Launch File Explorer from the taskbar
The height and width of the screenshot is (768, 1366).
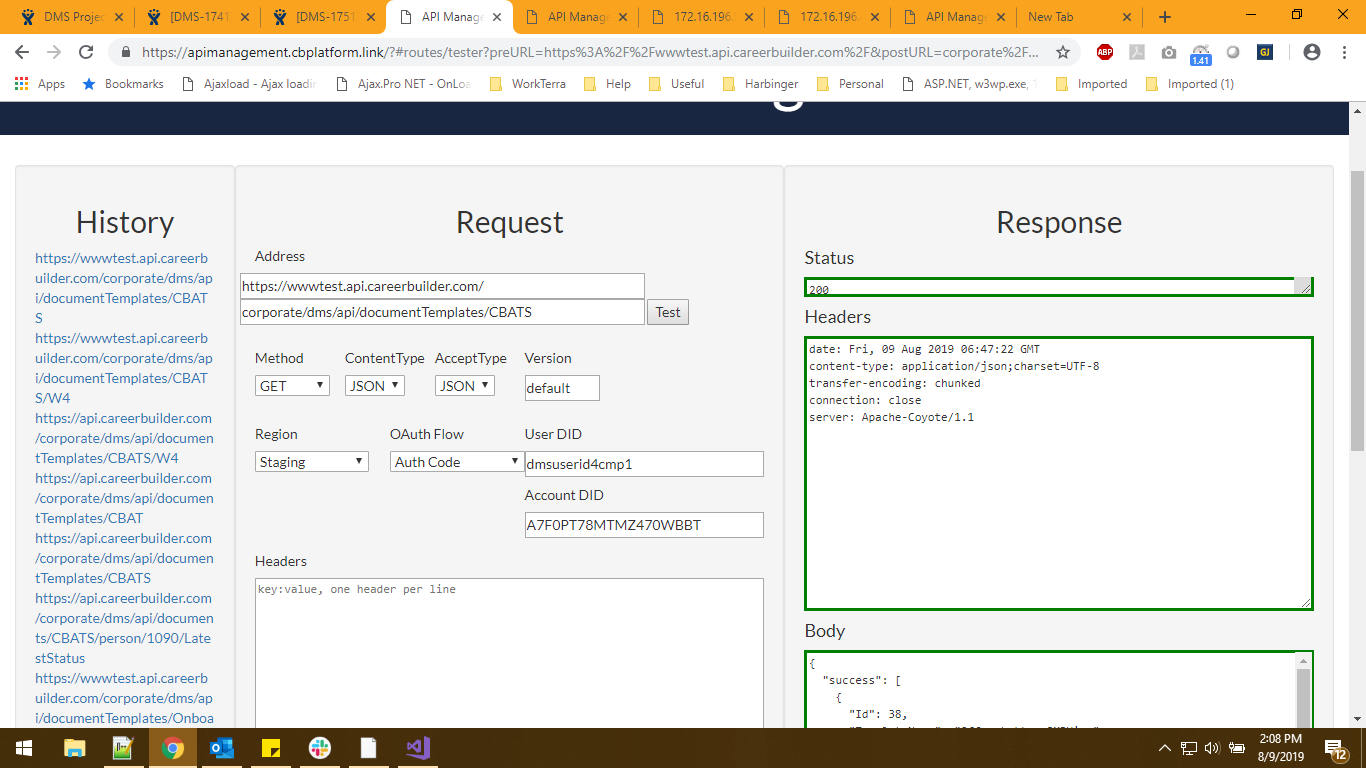(x=74, y=748)
